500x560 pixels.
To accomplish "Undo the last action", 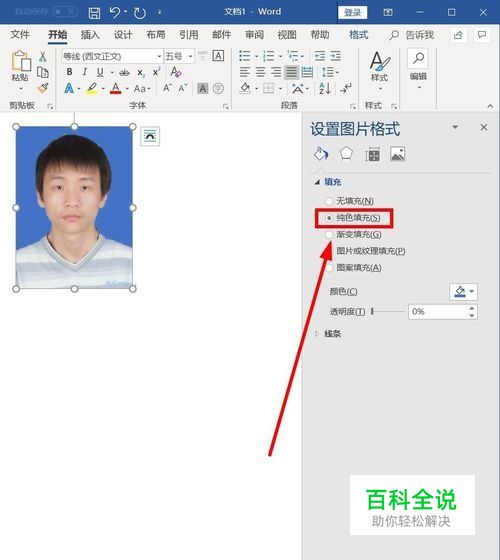I will 115,13.
